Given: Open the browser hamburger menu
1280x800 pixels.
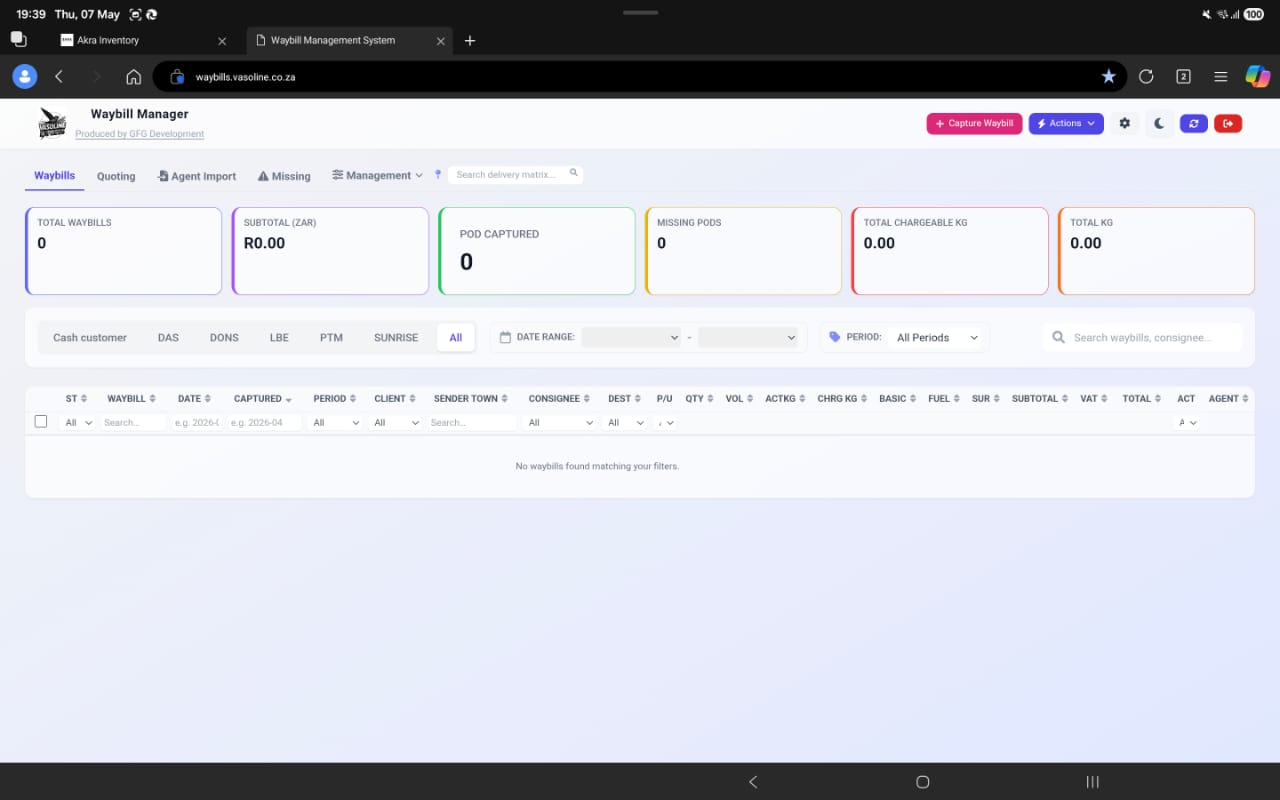Looking at the screenshot, I should point(1220,76).
